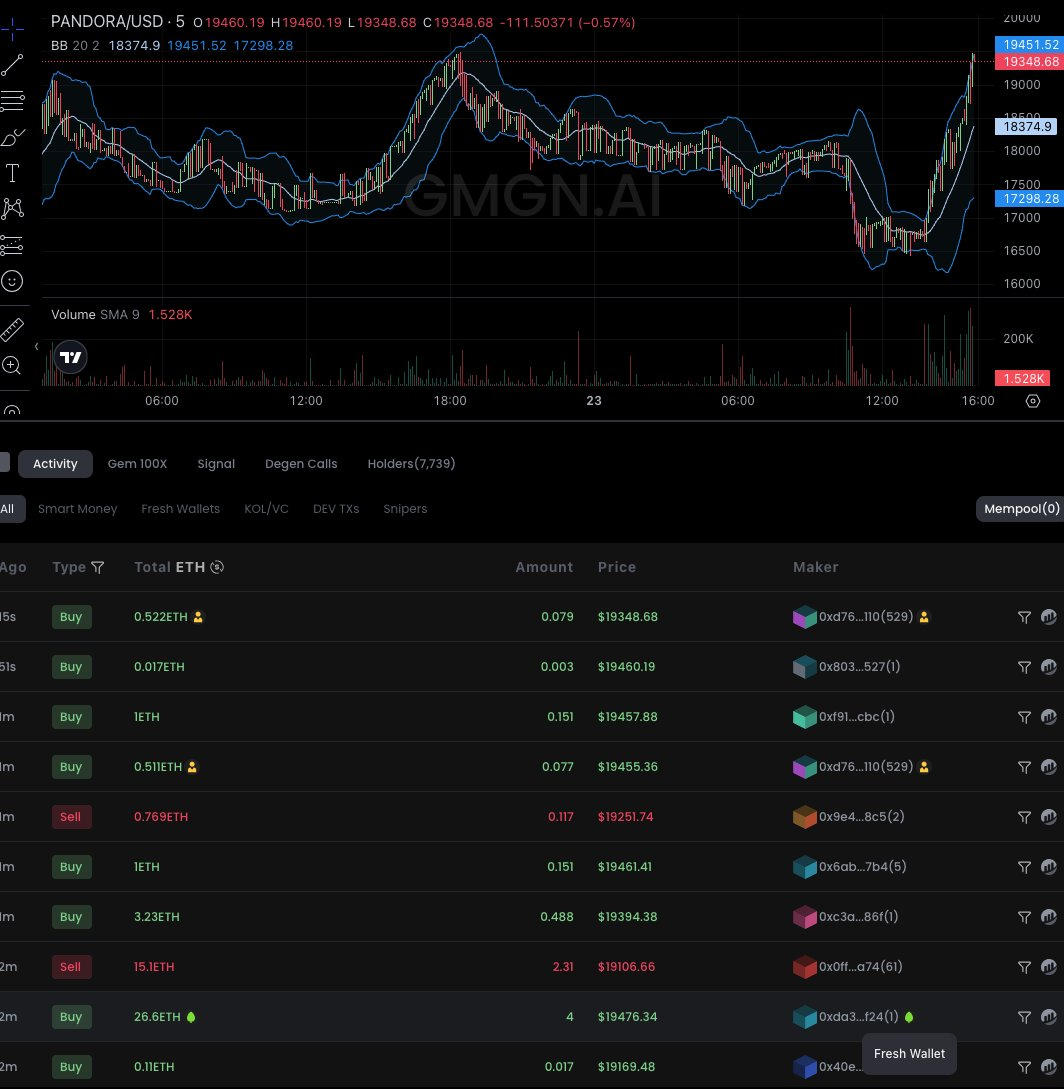The height and width of the screenshot is (1089, 1064).
Task: Filter by maker 0x9e4...8c5(2)
Action: click(1024, 817)
